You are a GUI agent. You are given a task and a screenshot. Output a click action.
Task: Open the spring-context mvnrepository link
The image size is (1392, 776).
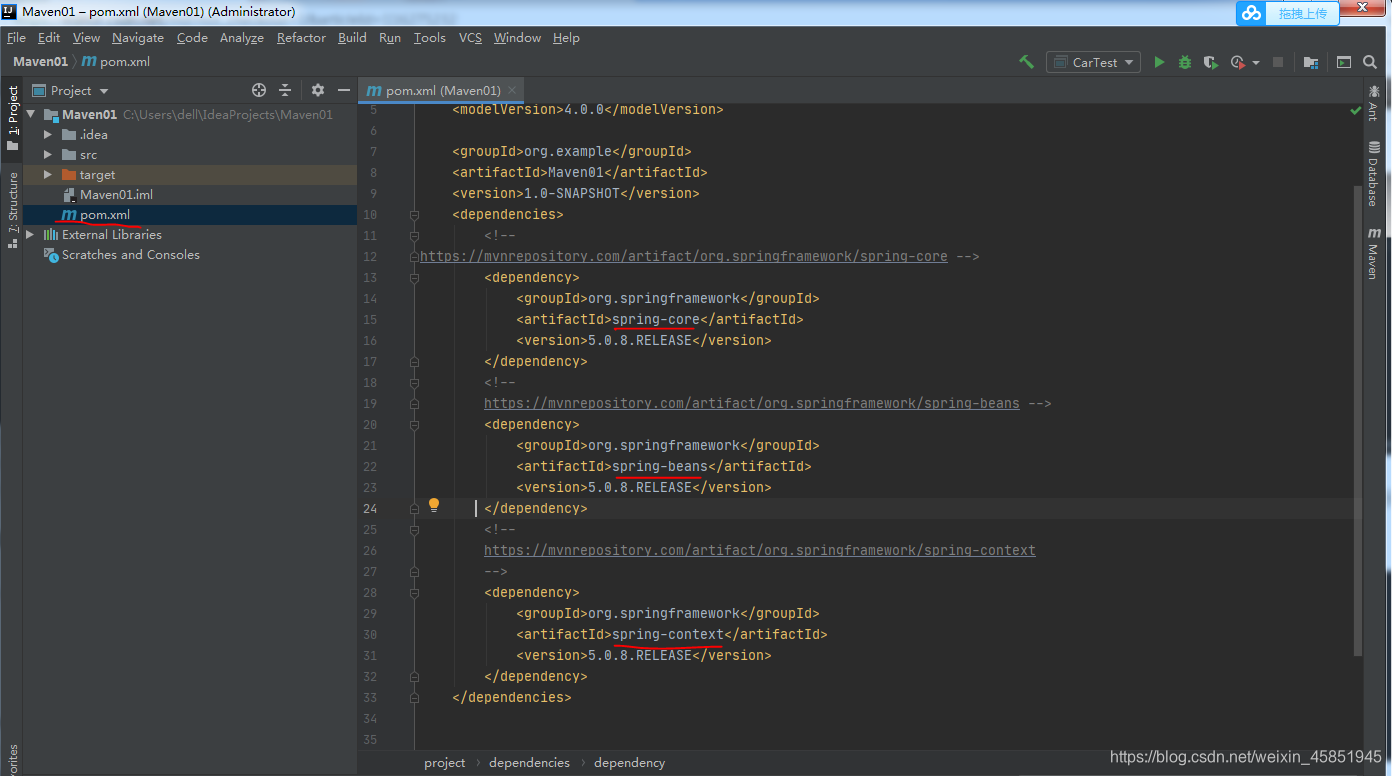(760, 550)
